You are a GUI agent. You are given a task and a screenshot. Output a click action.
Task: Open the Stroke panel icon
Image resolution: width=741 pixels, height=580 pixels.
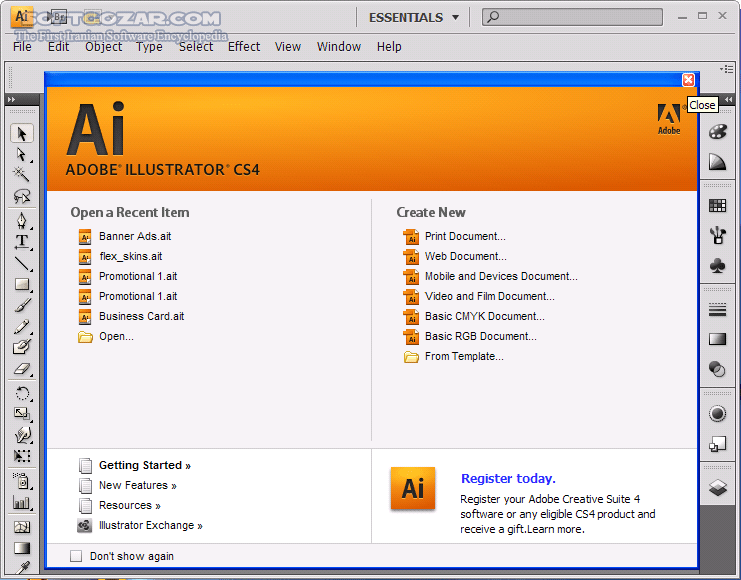(717, 310)
